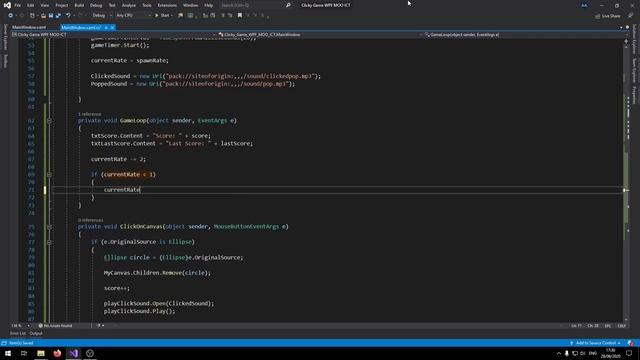
Task: Show hidden system tray icons
Action: pyautogui.click(x=559, y=353)
